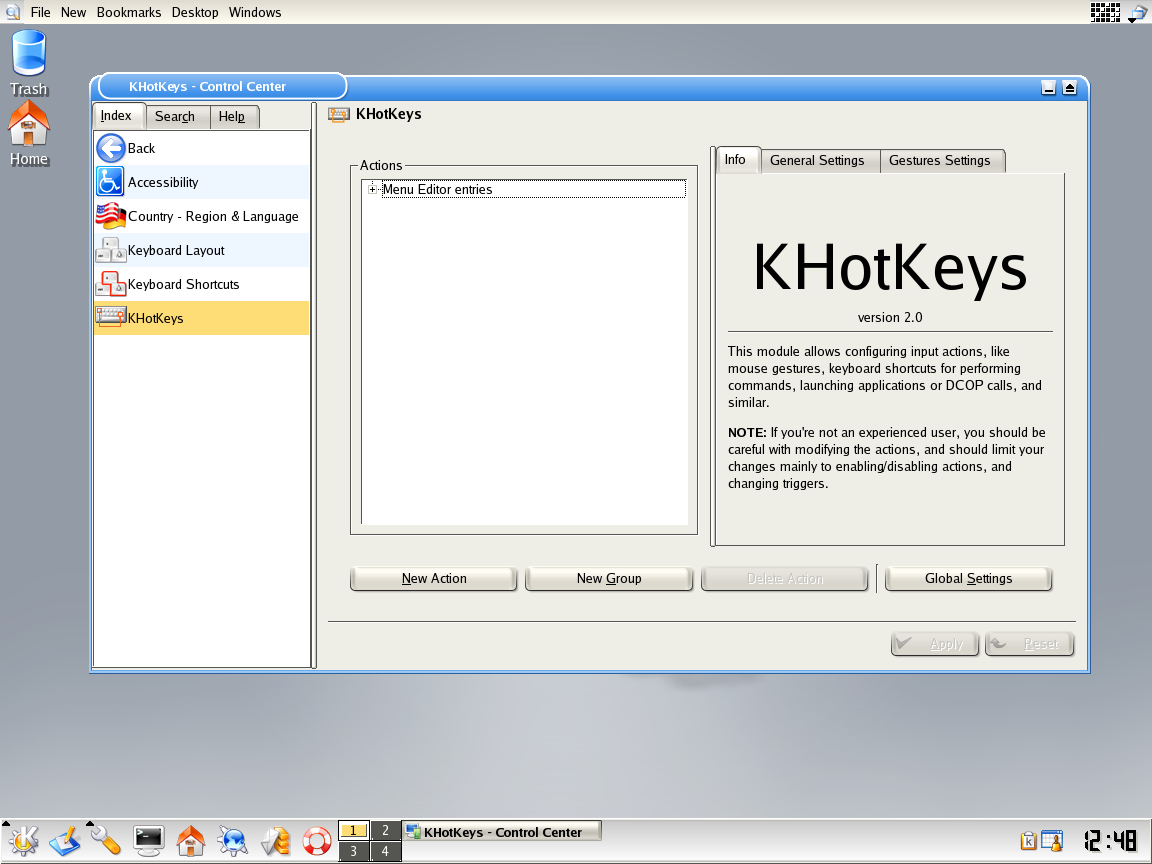Click the Delete Action button

click(x=785, y=579)
